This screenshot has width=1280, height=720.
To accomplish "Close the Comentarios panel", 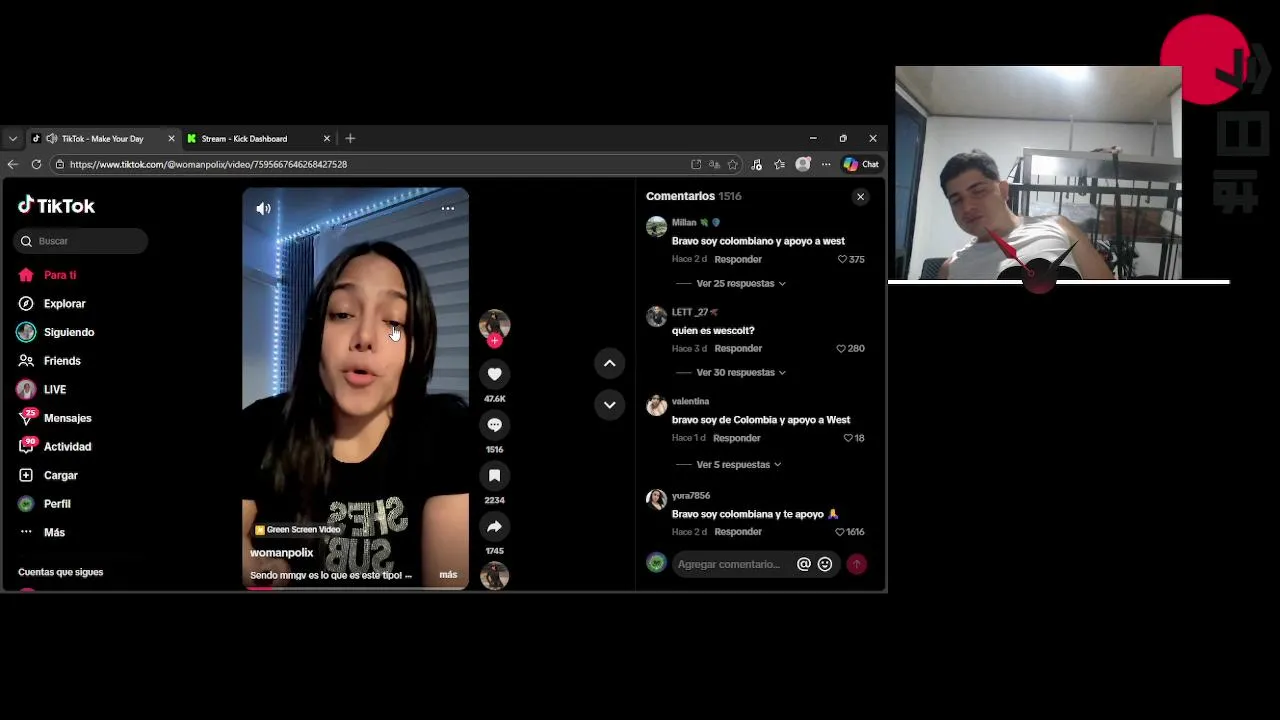I will click(860, 197).
